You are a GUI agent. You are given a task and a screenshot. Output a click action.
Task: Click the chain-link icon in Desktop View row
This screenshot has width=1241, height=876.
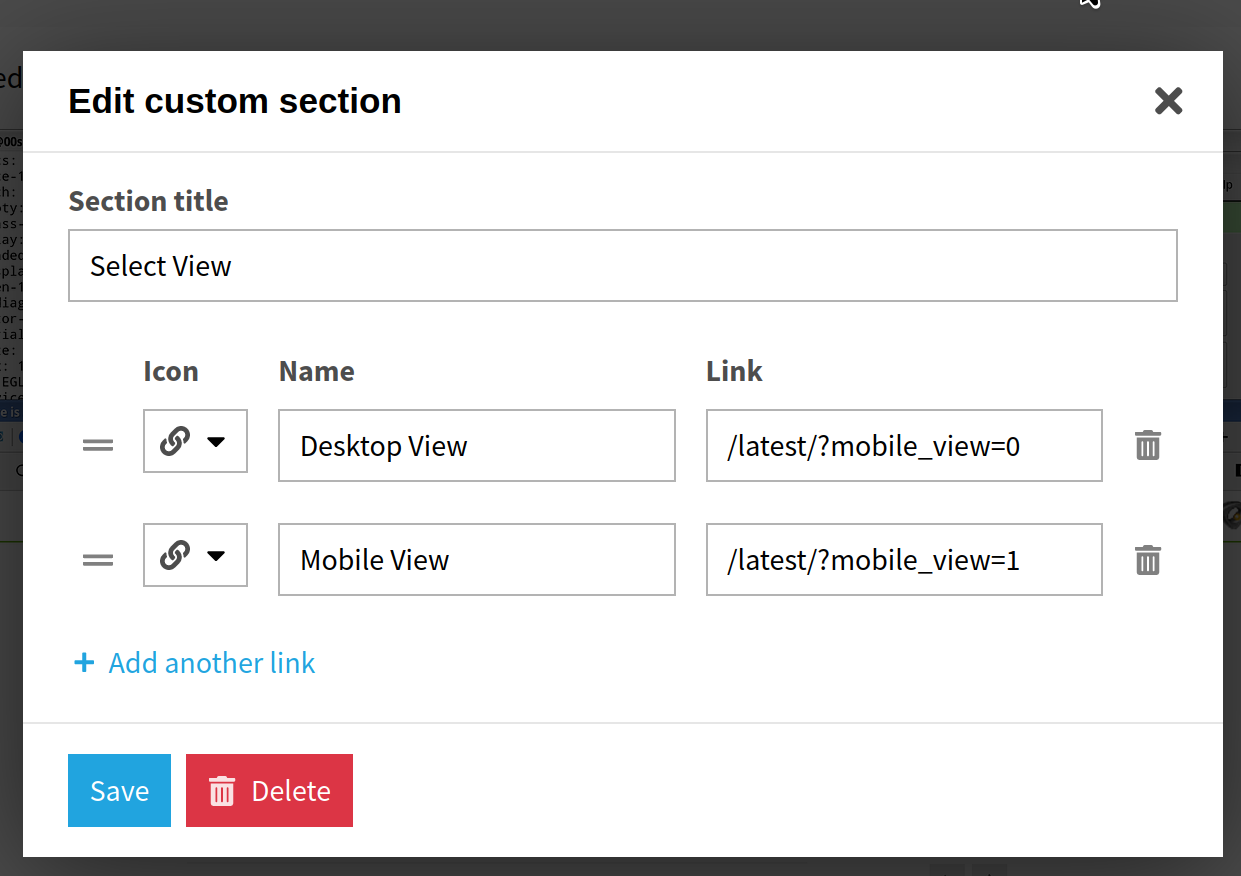[175, 441]
